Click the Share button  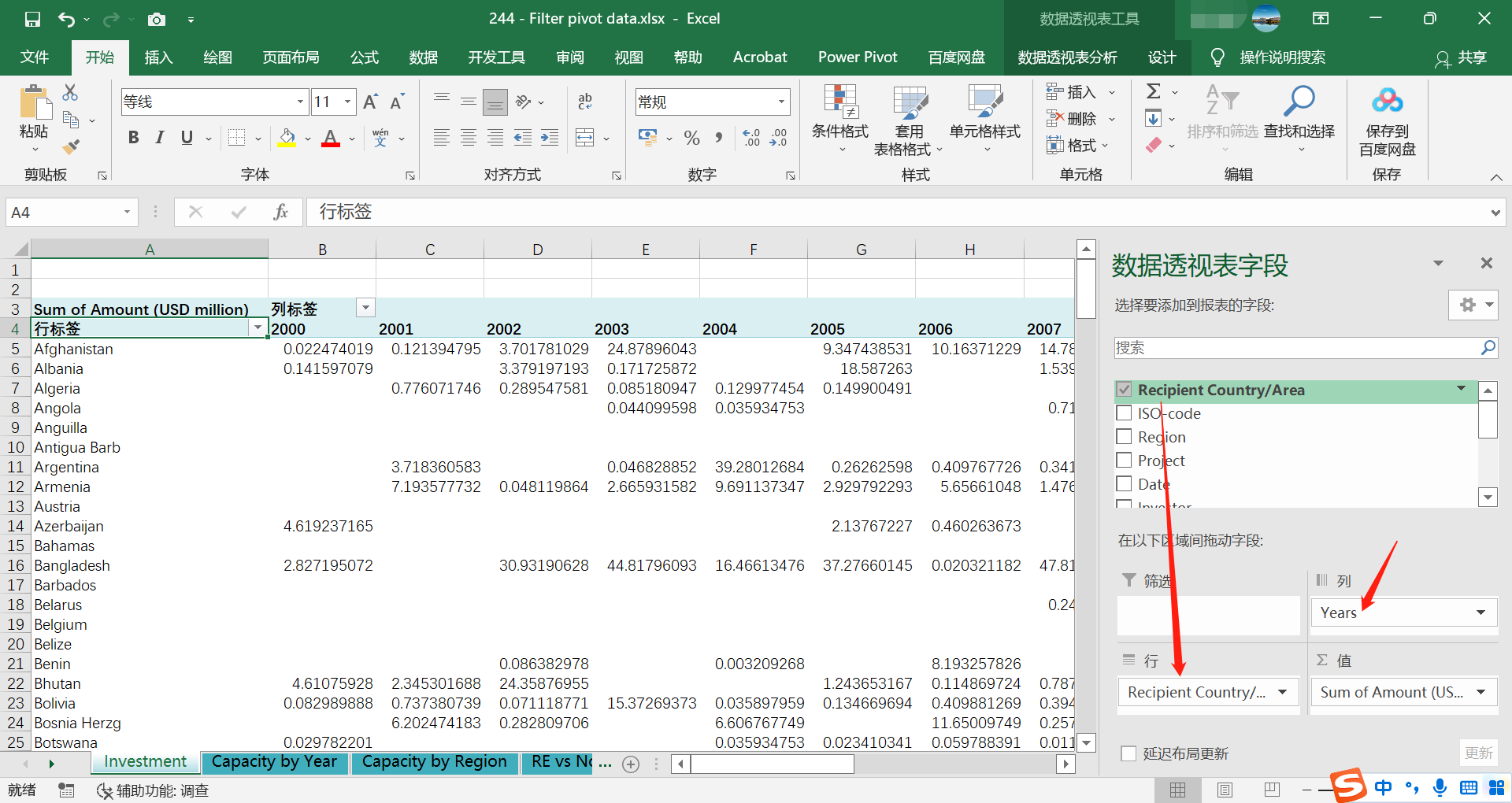(x=1462, y=57)
